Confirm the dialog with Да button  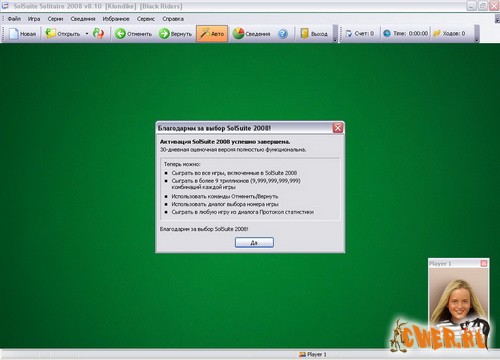(254, 242)
